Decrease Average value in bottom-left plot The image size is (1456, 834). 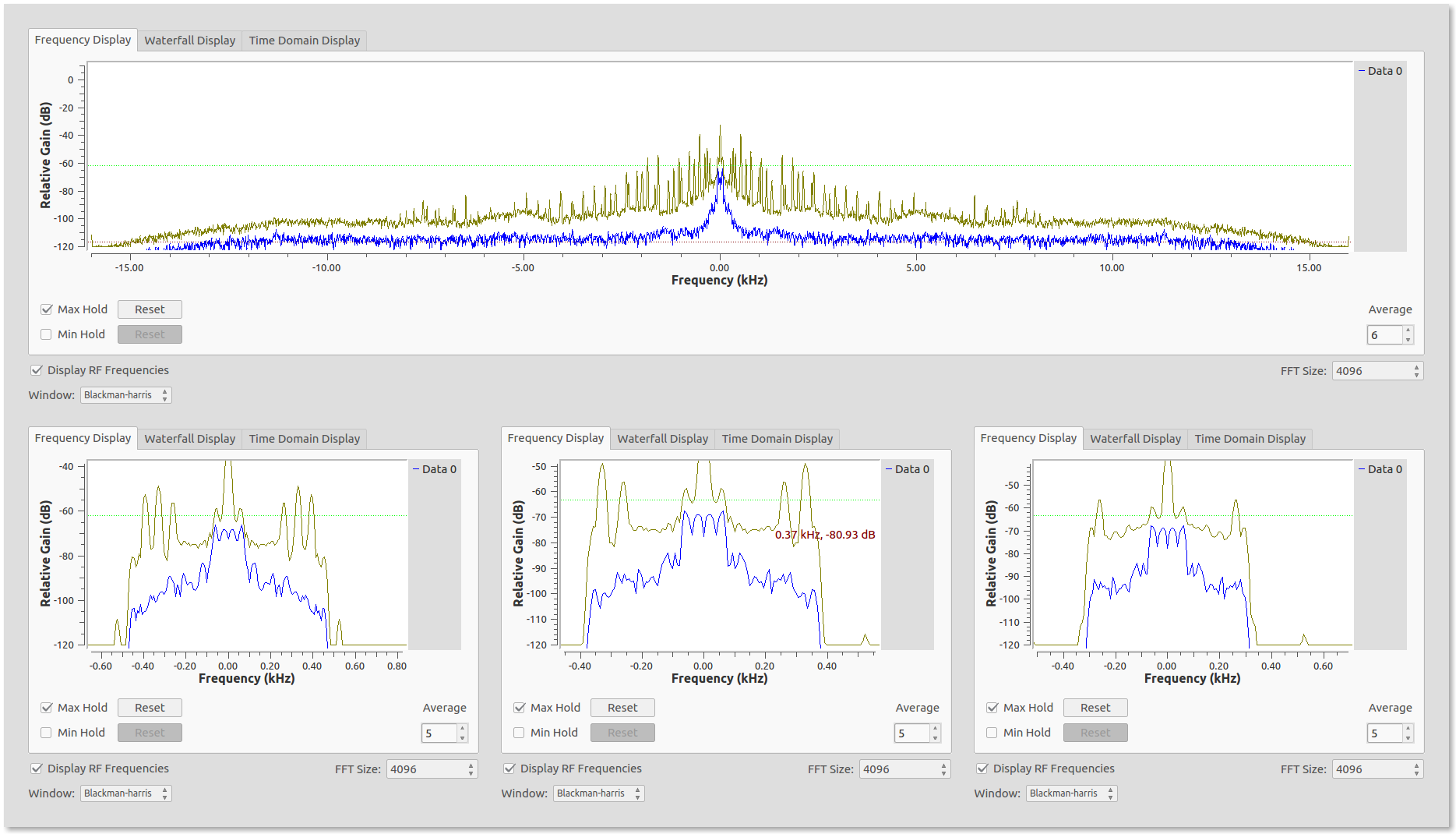tap(462, 737)
